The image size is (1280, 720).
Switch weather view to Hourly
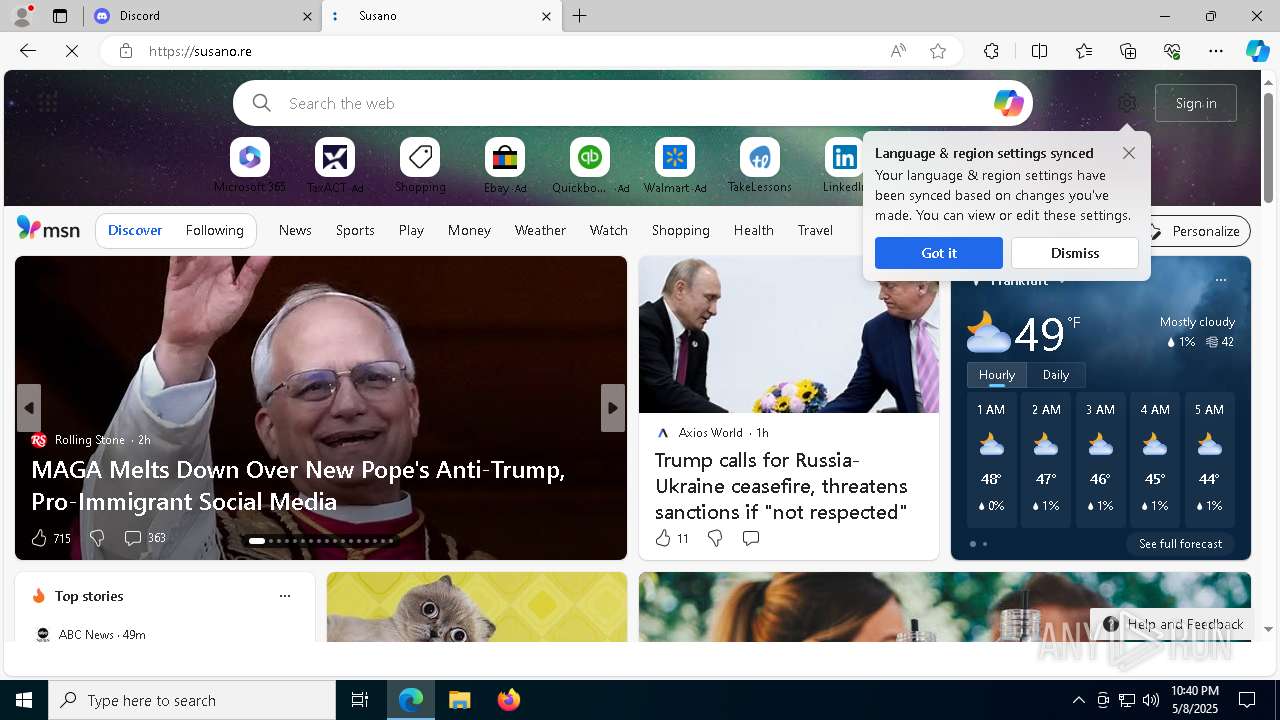pyautogui.click(x=997, y=375)
